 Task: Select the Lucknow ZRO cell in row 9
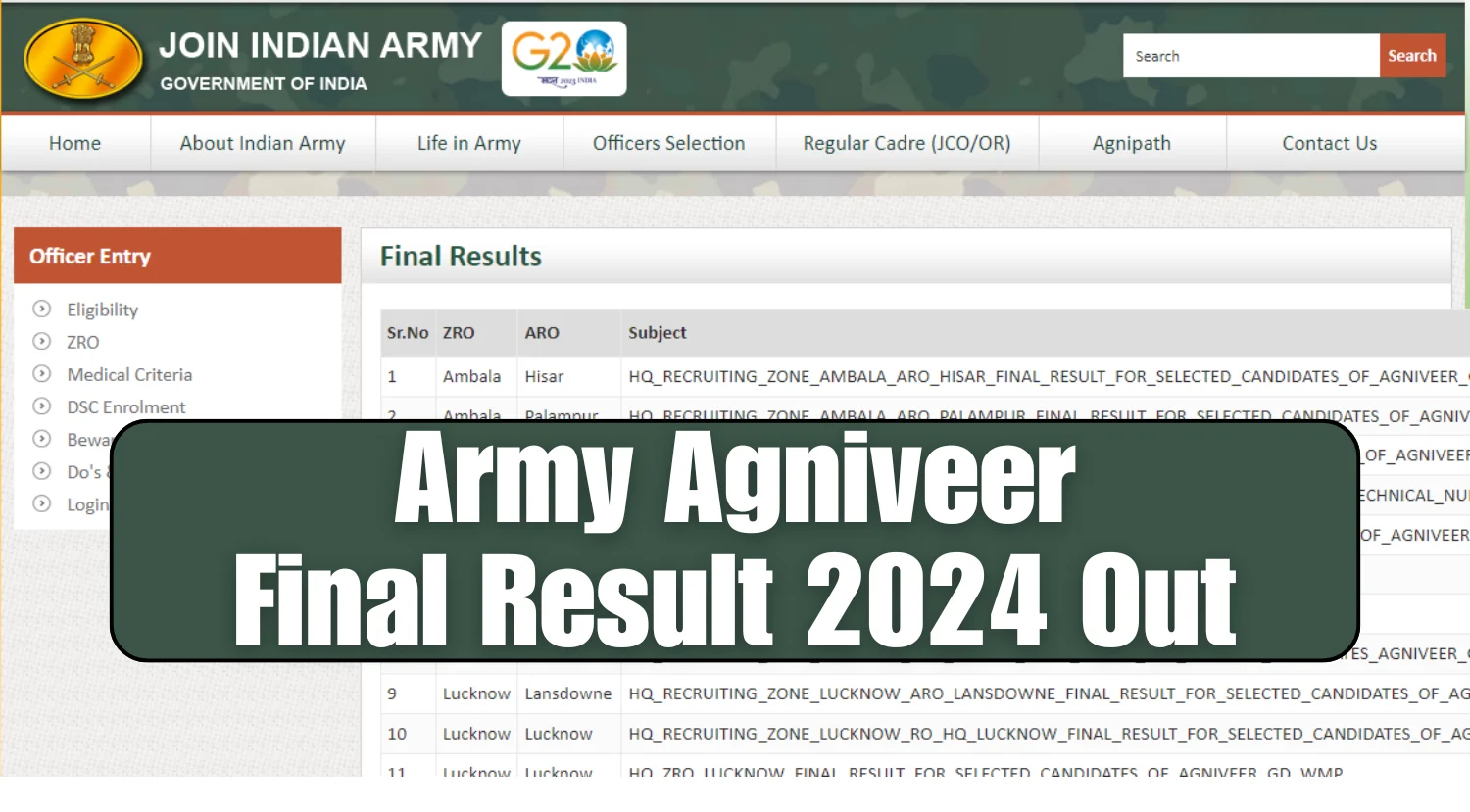476,693
